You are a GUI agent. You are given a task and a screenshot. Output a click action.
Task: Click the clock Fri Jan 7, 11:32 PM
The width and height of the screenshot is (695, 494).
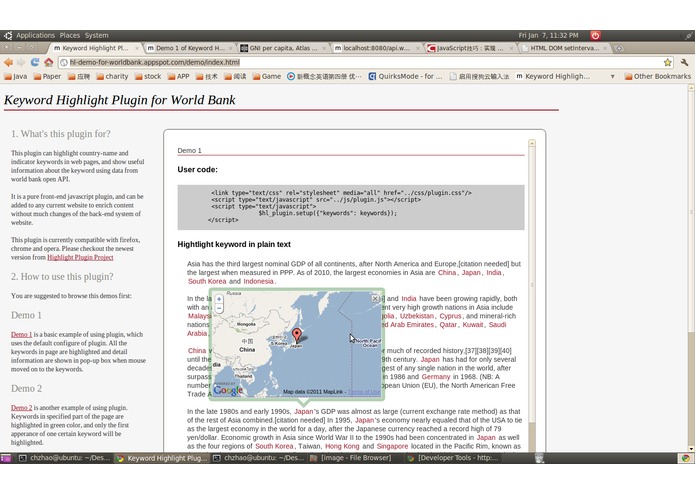pyautogui.click(x=548, y=35)
